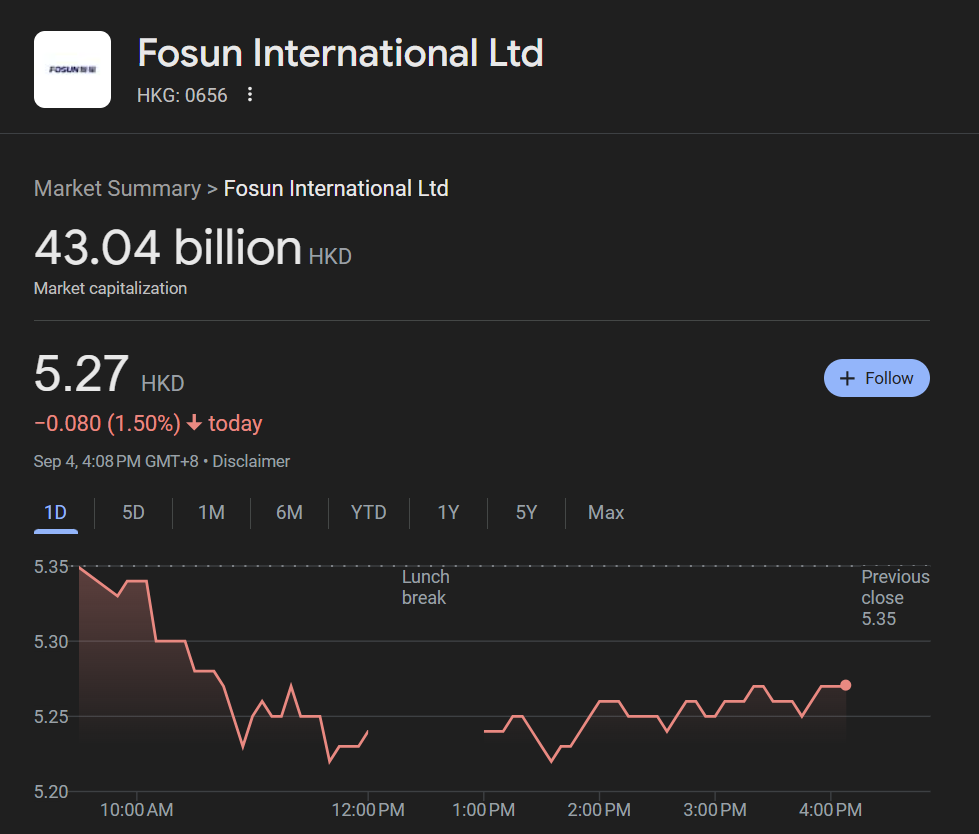Switch to the 5D chart range
The height and width of the screenshot is (834, 979).
pos(133,513)
